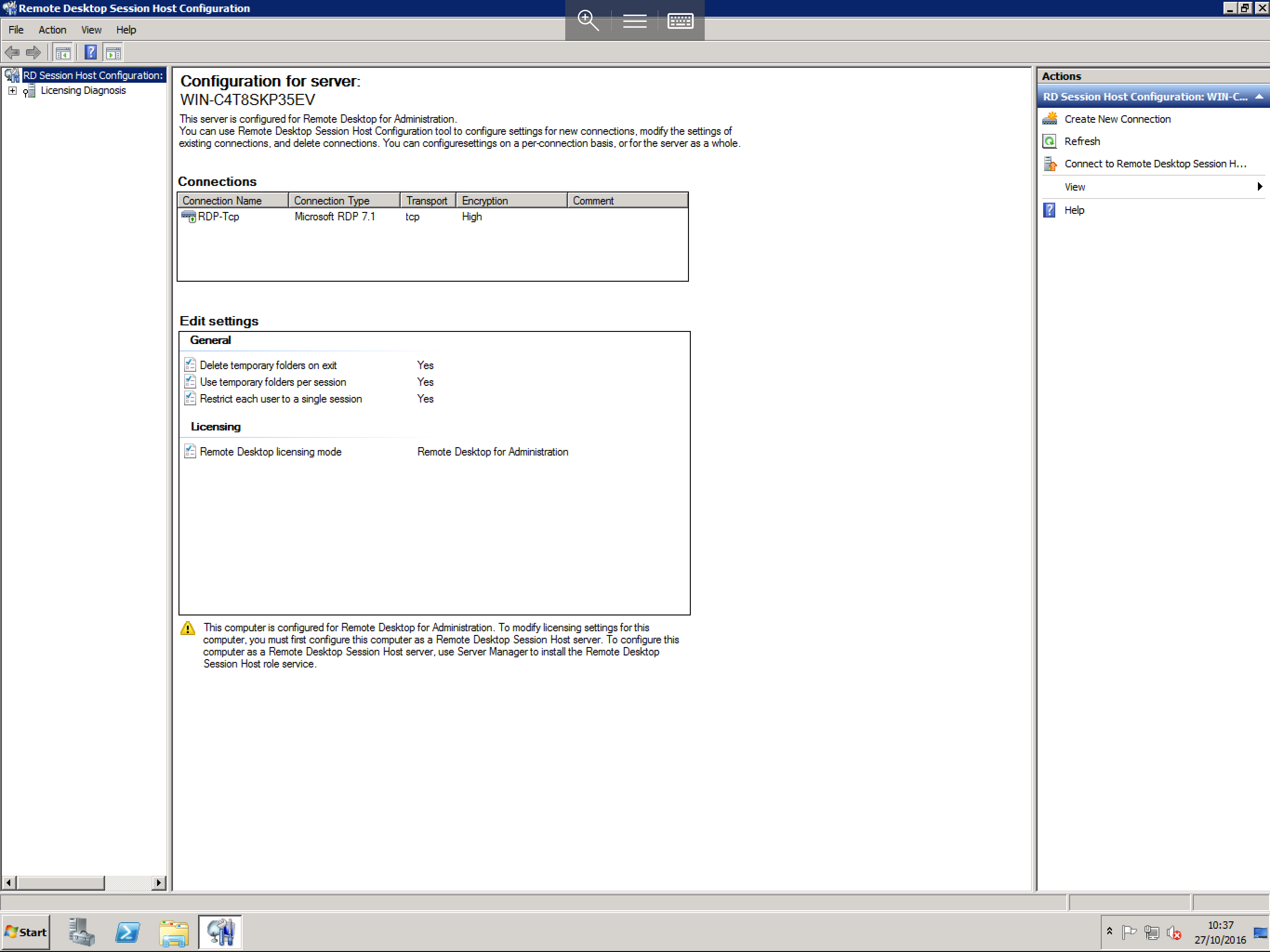This screenshot has width=1270, height=952.
Task: Click the Back arrow toolbar icon
Action: [12, 53]
